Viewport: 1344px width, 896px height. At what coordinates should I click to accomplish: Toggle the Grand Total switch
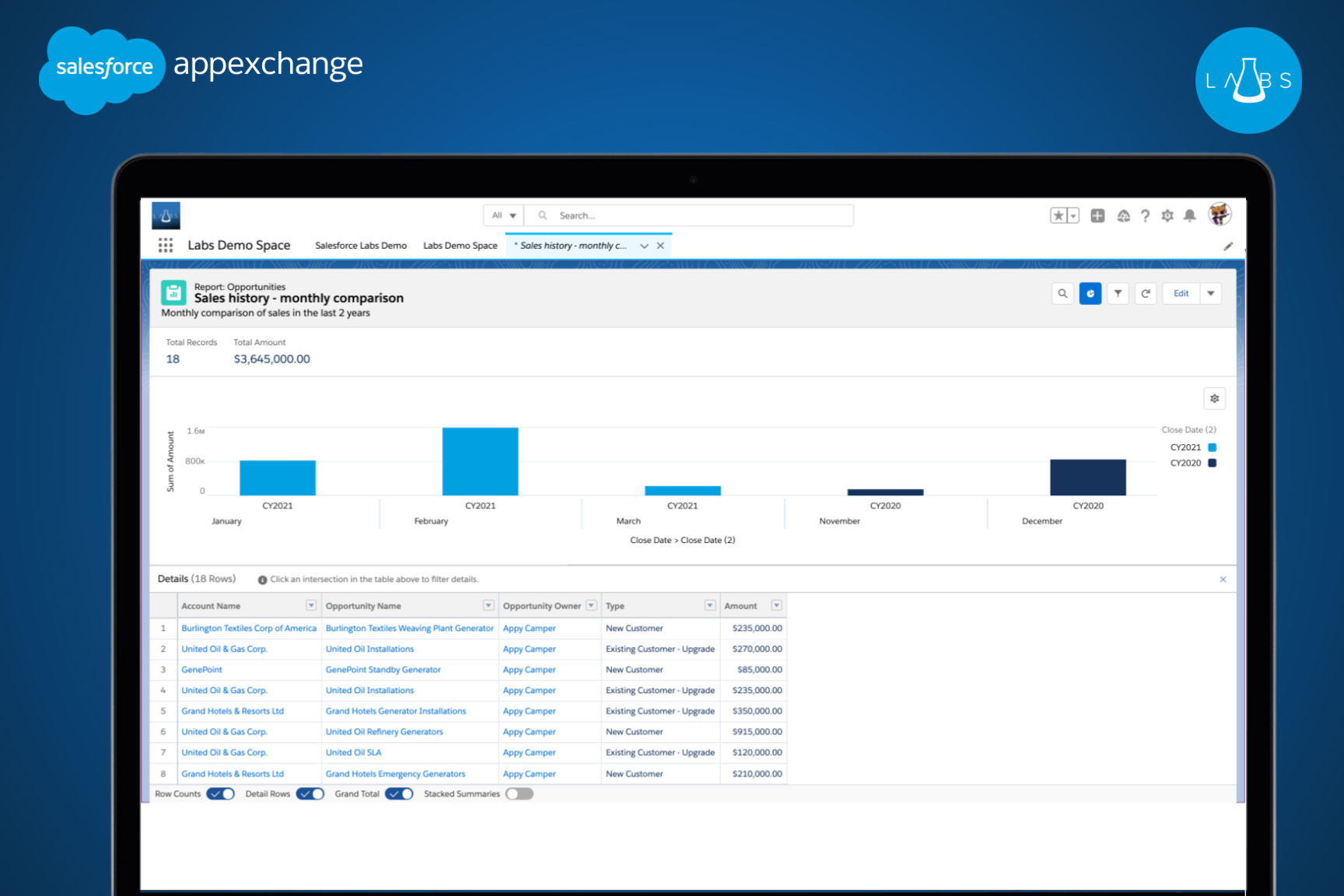pos(399,794)
